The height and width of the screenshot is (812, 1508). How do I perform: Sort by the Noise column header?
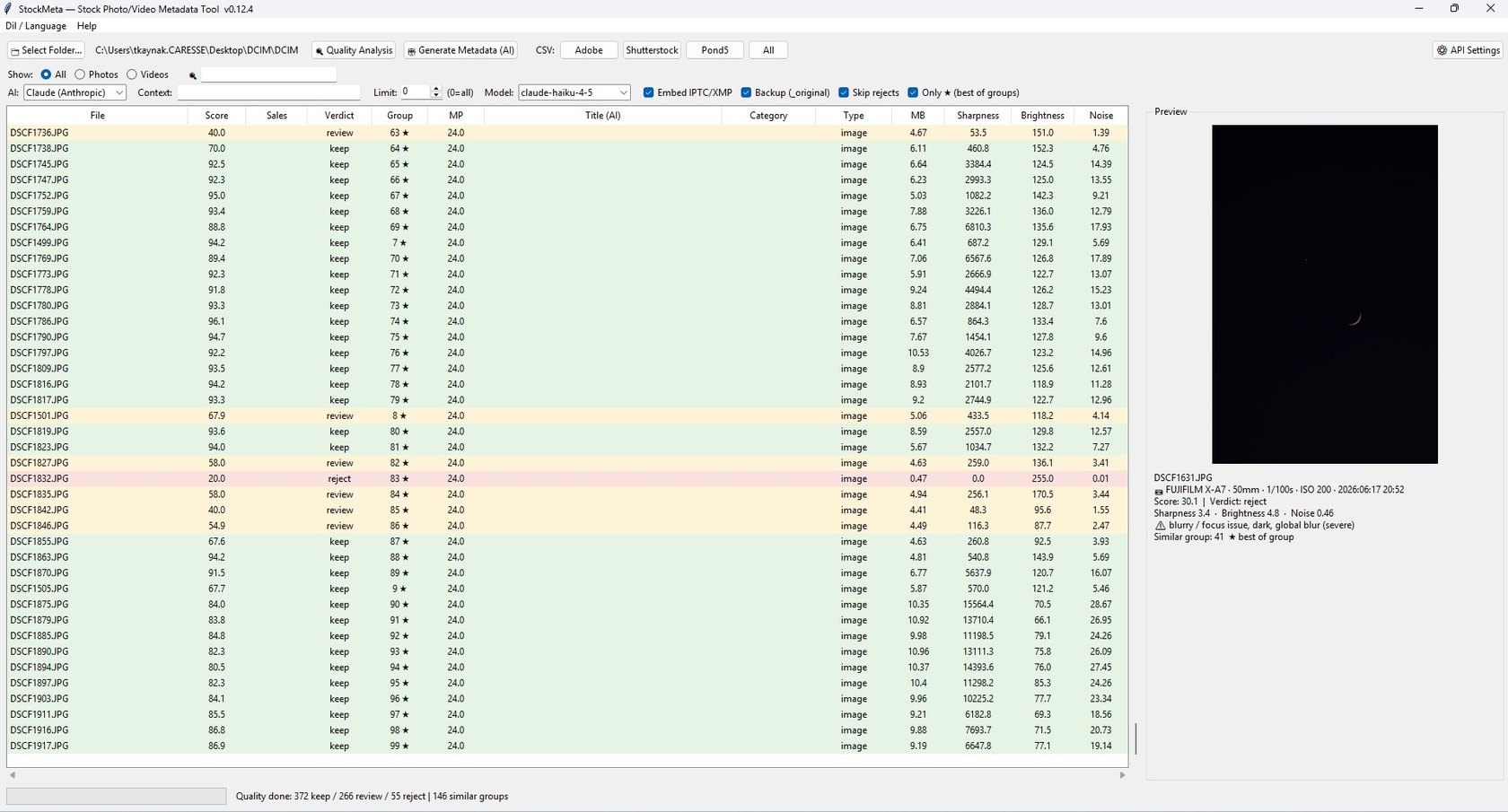click(x=1100, y=116)
